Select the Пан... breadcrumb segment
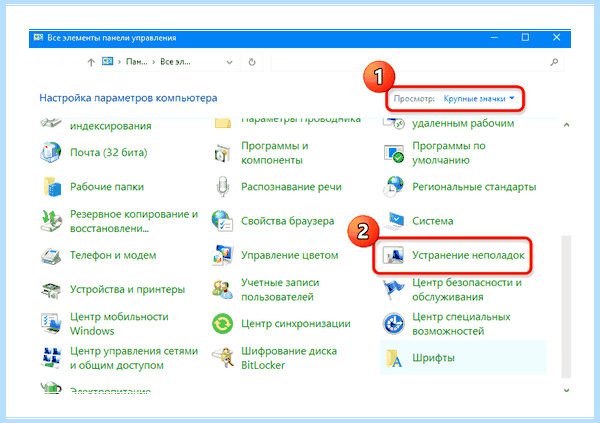This screenshot has width=600, height=423. 137,62
